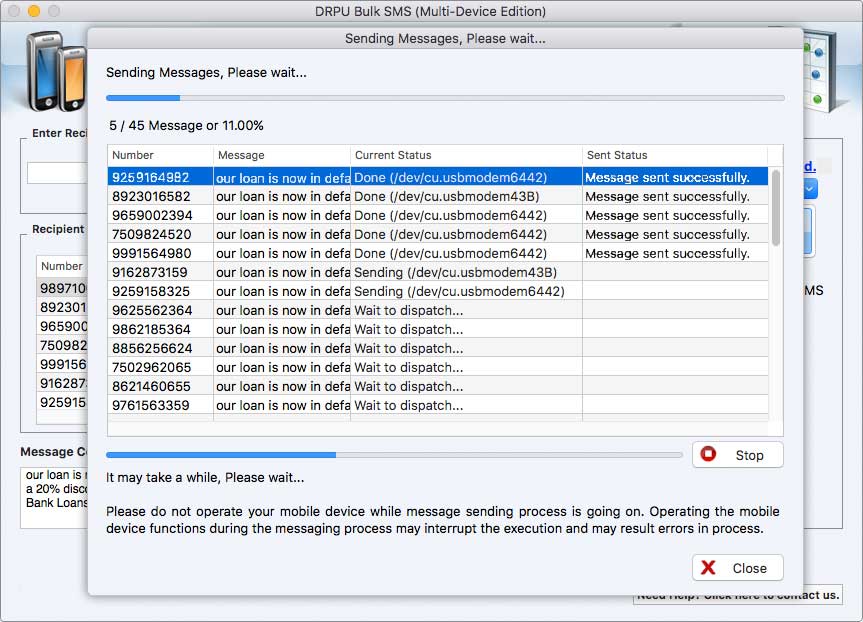Click the message composer text area in main window
863x622 pixels.
(54, 498)
